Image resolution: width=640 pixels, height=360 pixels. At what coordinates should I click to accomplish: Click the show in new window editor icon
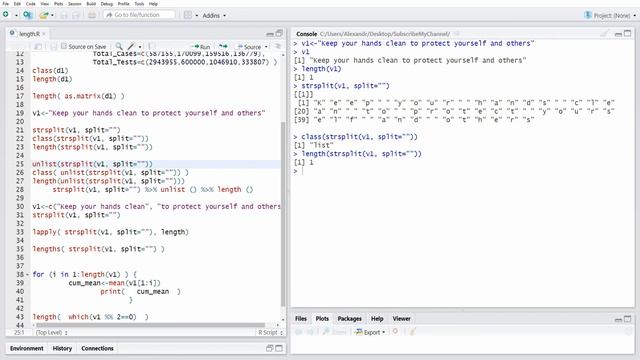(x=38, y=47)
